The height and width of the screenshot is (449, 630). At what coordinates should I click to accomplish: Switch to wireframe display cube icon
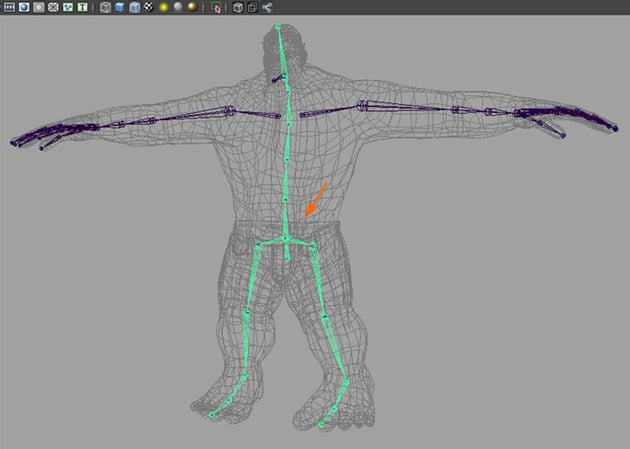[104, 7]
